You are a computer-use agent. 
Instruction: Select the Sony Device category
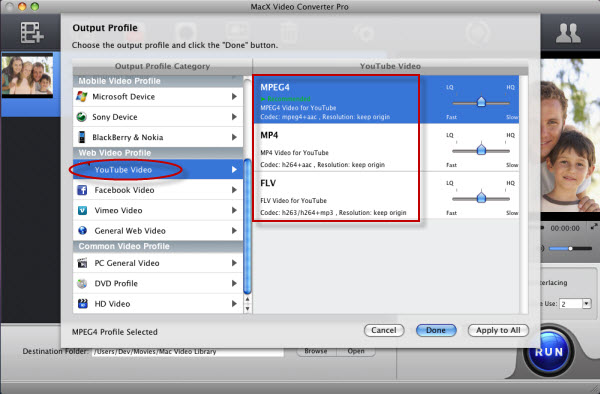(x=158, y=117)
